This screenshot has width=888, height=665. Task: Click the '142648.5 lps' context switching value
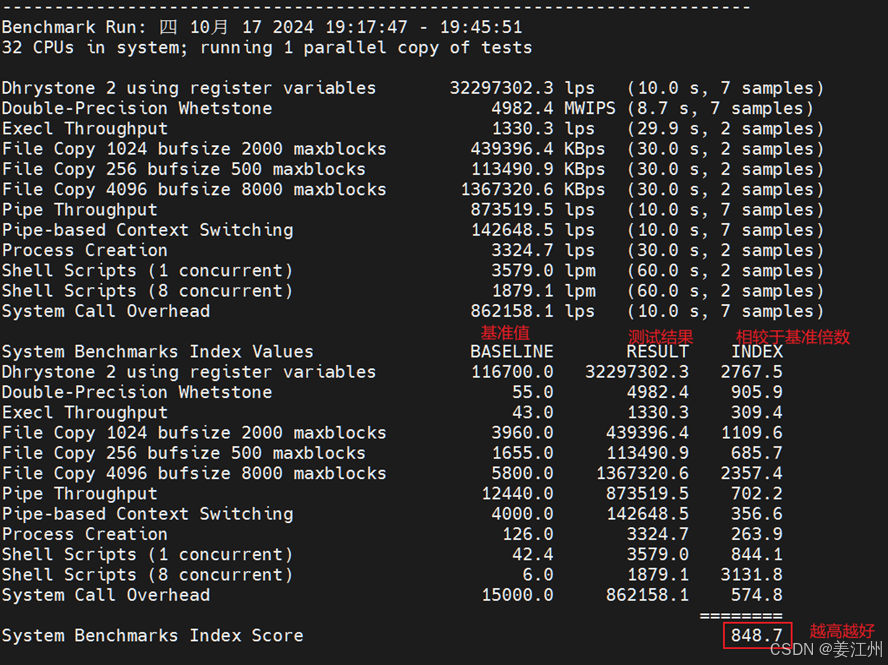532,231
